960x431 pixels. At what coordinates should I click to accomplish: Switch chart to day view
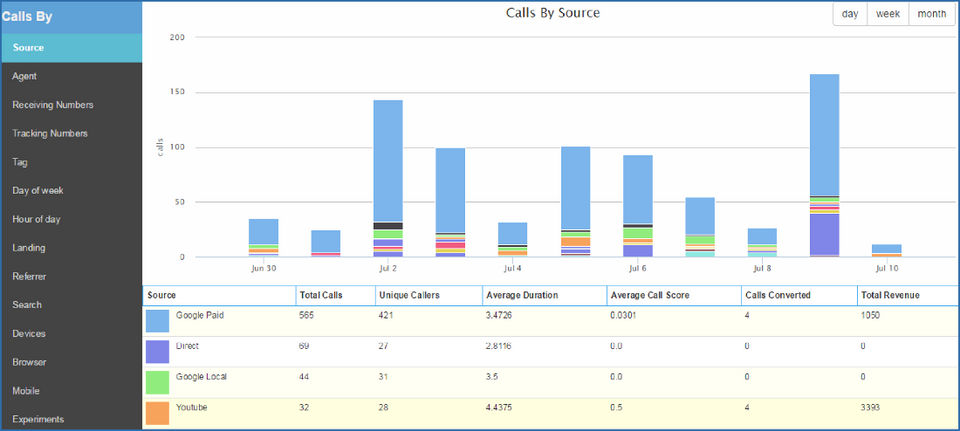(850, 14)
